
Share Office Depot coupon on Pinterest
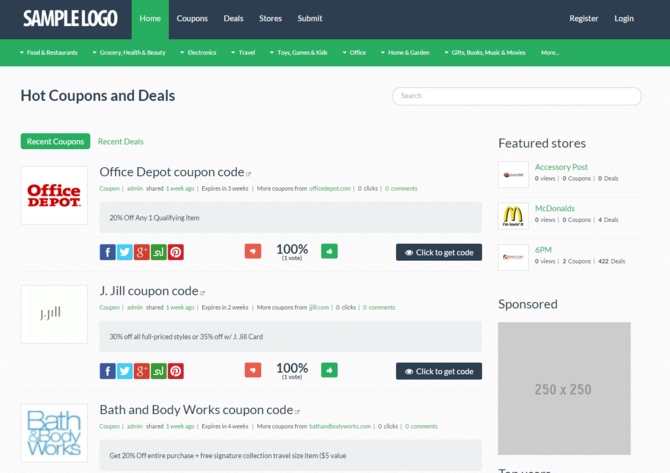[x=176, y=252]
